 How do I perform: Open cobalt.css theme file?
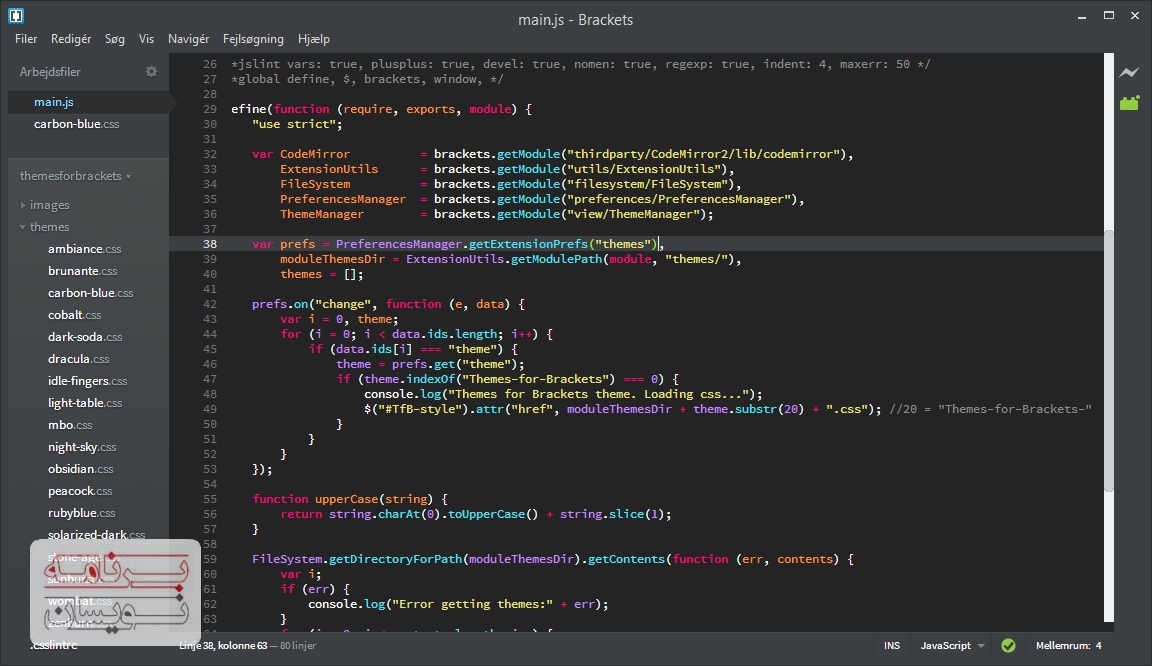[74, 315]
